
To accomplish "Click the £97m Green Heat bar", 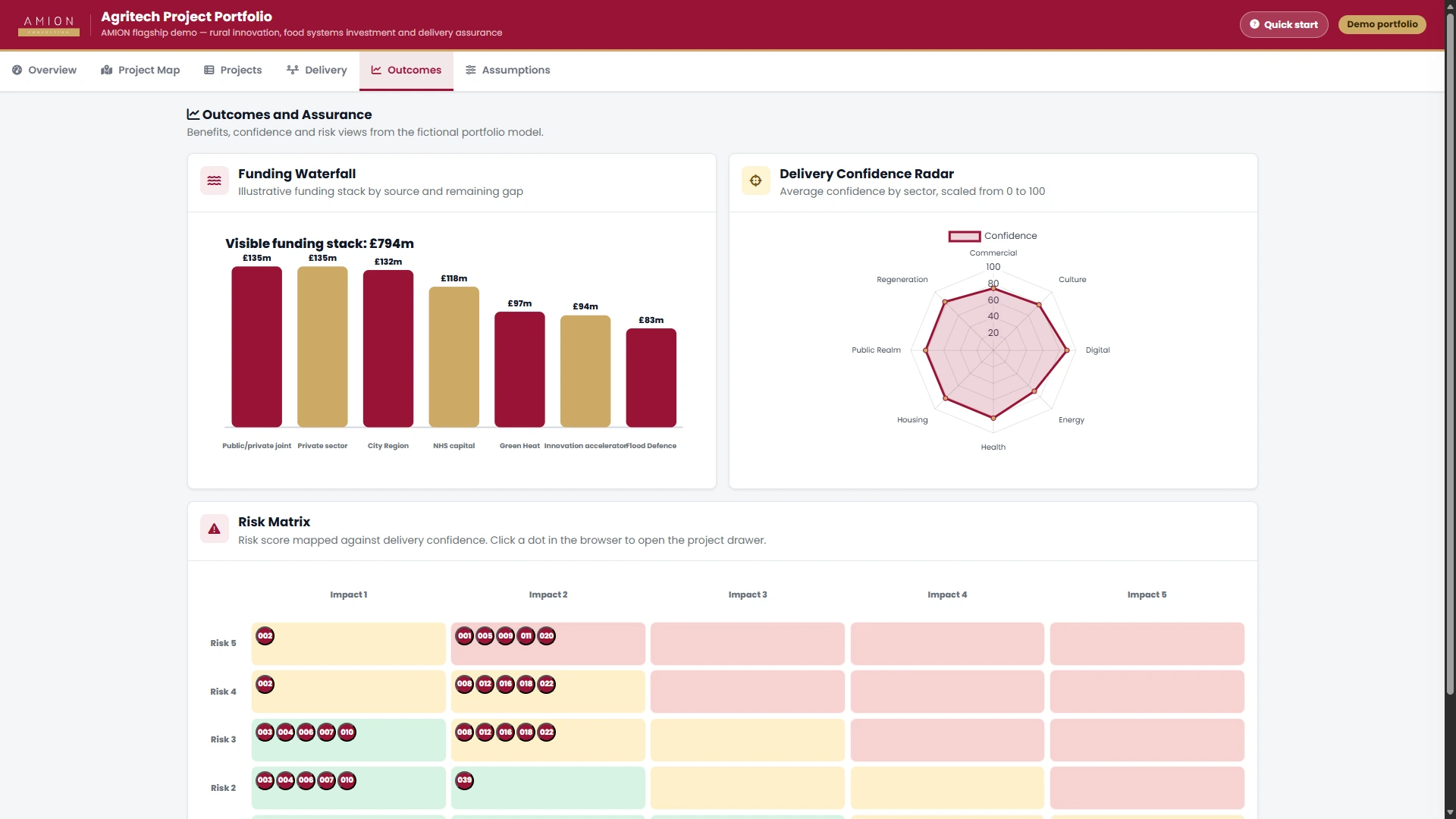I will [519, 369].
